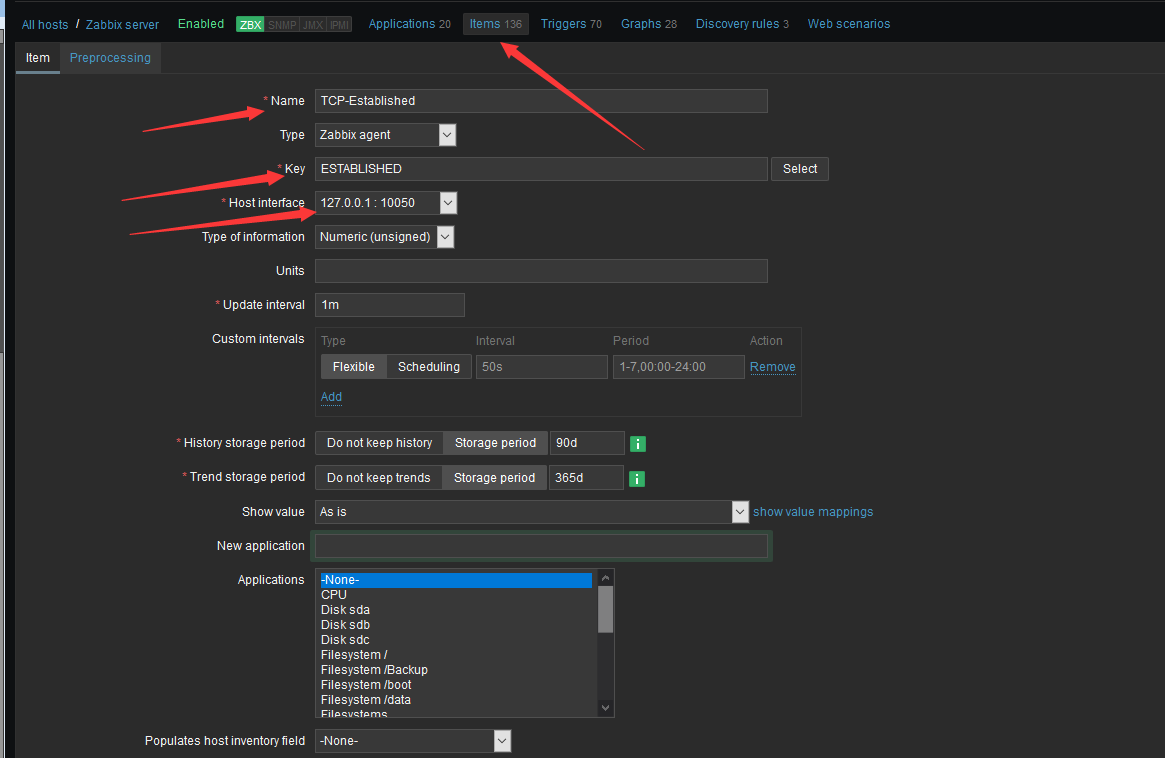Switch the custom interval to Scheduling

(428, 366)
